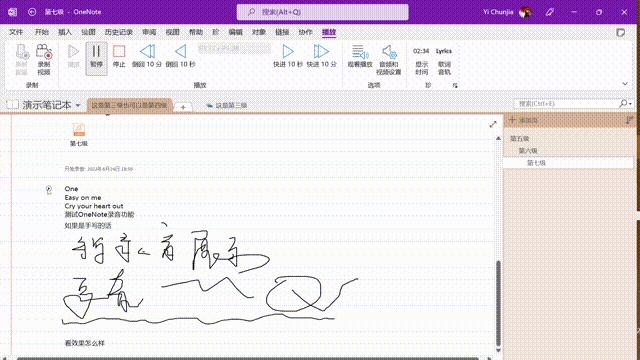
Task: Add a new section tab with plus
Action: click(x=183, y=107)
